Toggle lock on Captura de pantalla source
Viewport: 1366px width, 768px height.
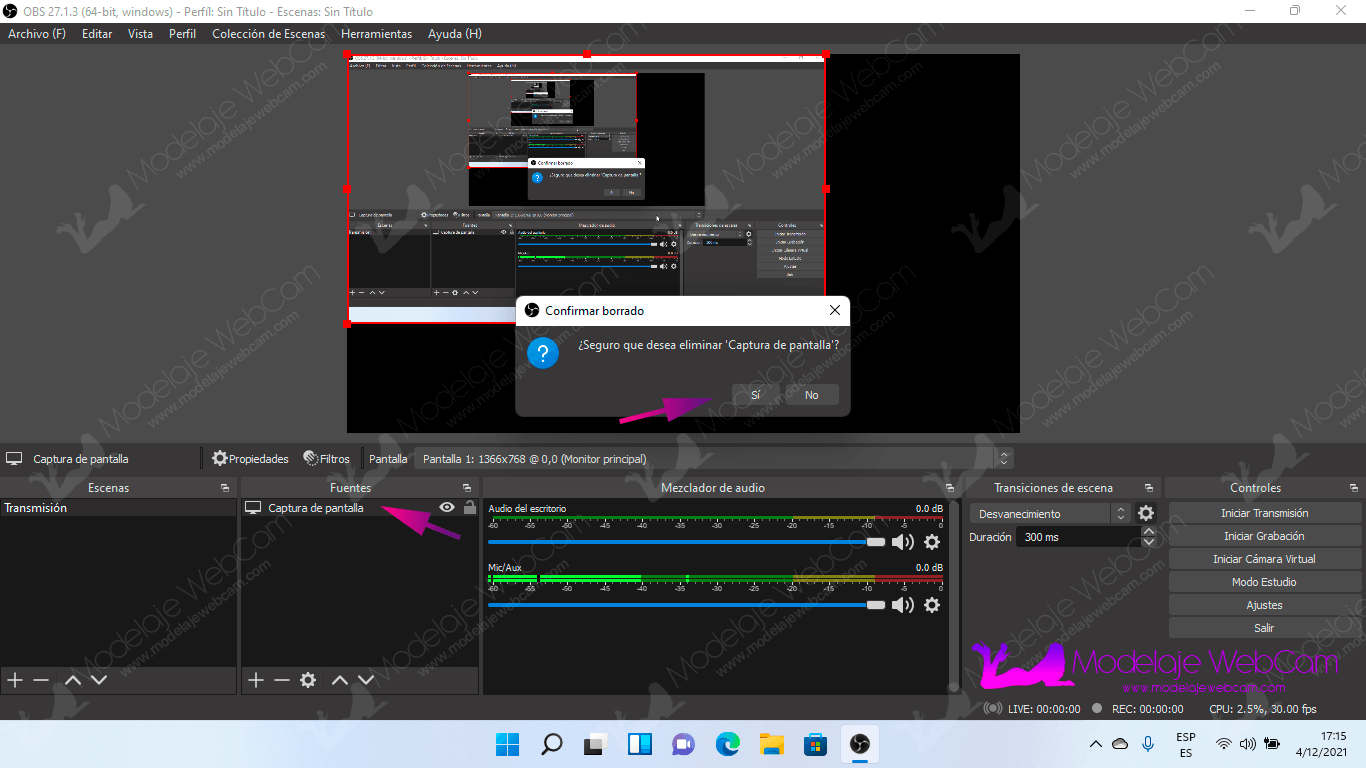[x=469, y=508]
